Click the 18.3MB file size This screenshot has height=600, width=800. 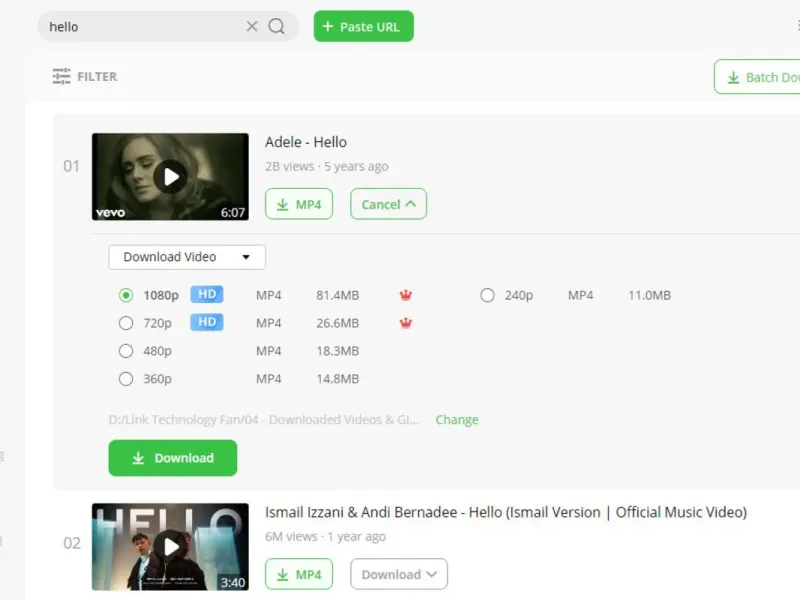coord(338,351)
